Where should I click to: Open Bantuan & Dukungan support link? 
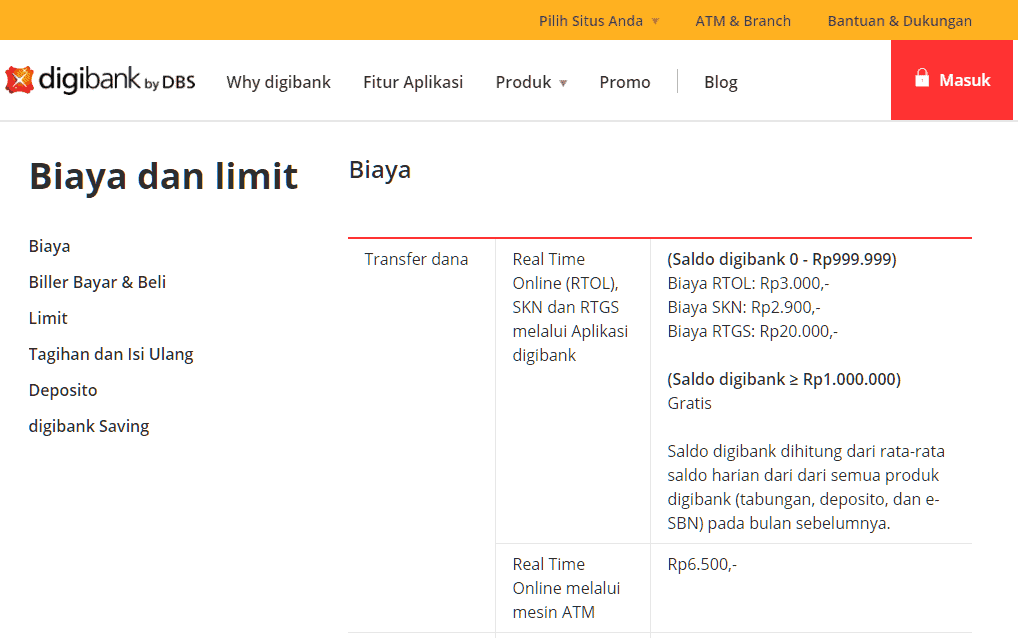[x=898, y=19]
